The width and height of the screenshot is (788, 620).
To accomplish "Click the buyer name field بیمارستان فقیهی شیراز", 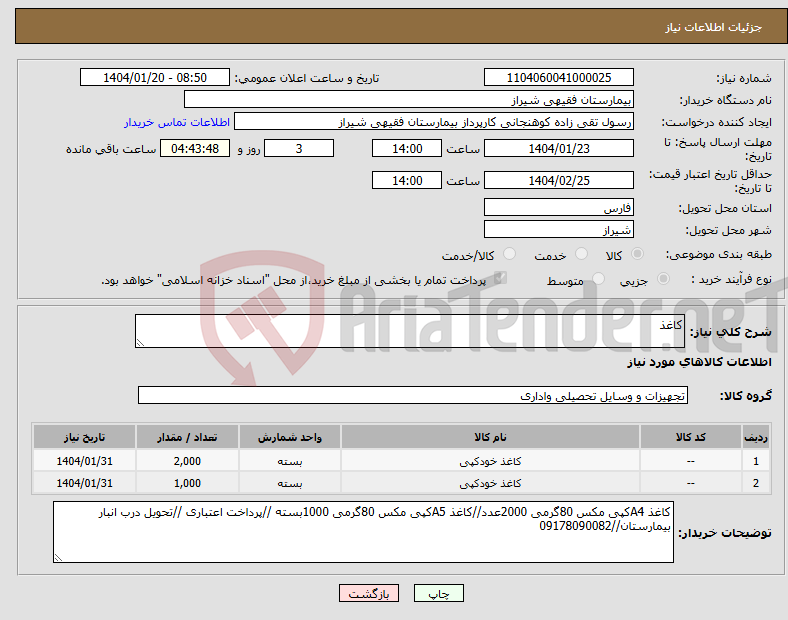I will coord(409,99).
